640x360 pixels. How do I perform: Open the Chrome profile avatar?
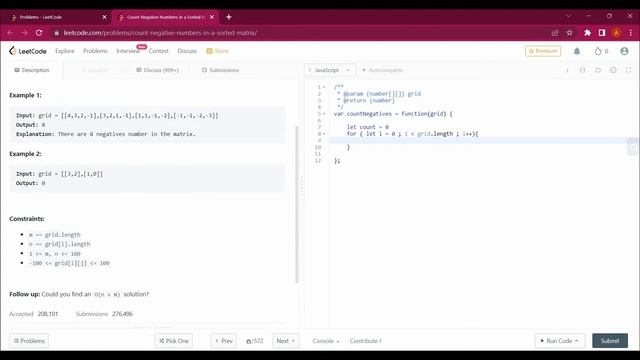[616, 33]
